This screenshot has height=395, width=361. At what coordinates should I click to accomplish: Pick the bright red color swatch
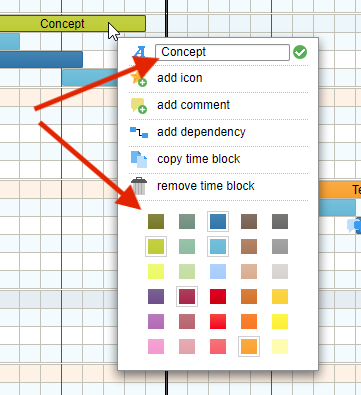click(218, 321)
